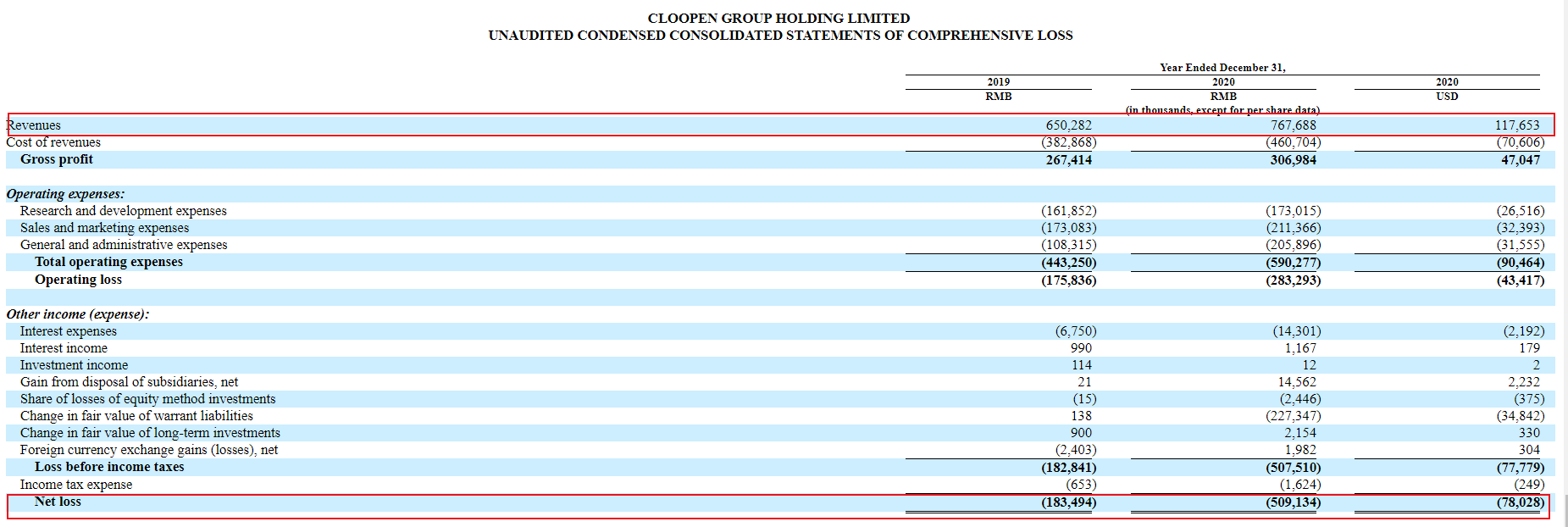Select the title 'CLOOPEN GROUP HOLDING LIMITED'
Screen dimensions: 1568x527
coord(778,18)
